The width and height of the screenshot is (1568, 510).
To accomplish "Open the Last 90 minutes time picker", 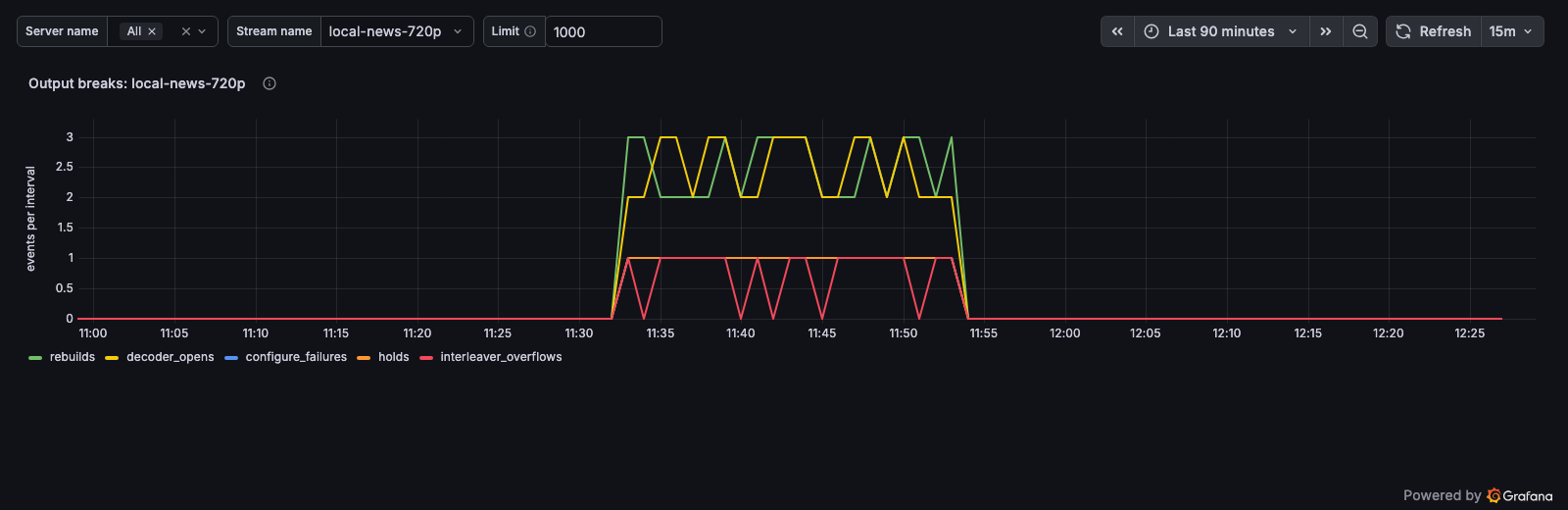I will click(x=1222, y=31).
